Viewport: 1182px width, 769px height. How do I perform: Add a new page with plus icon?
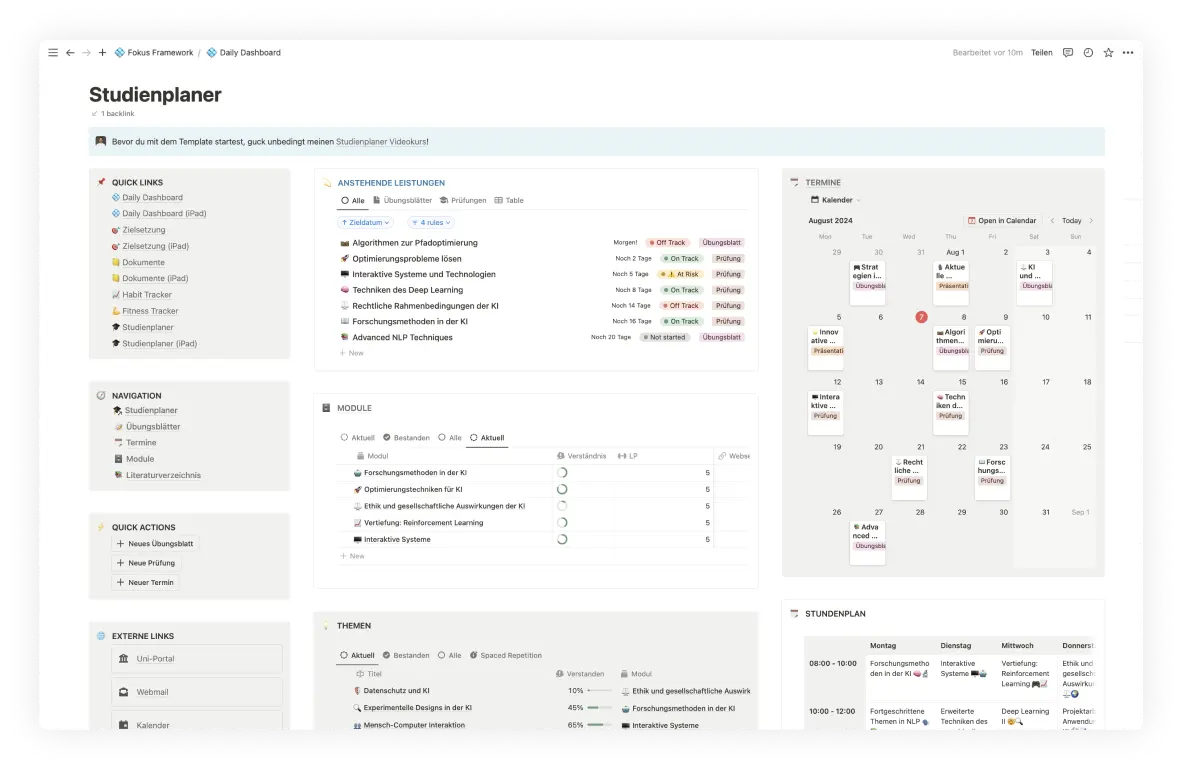[102, 53]
